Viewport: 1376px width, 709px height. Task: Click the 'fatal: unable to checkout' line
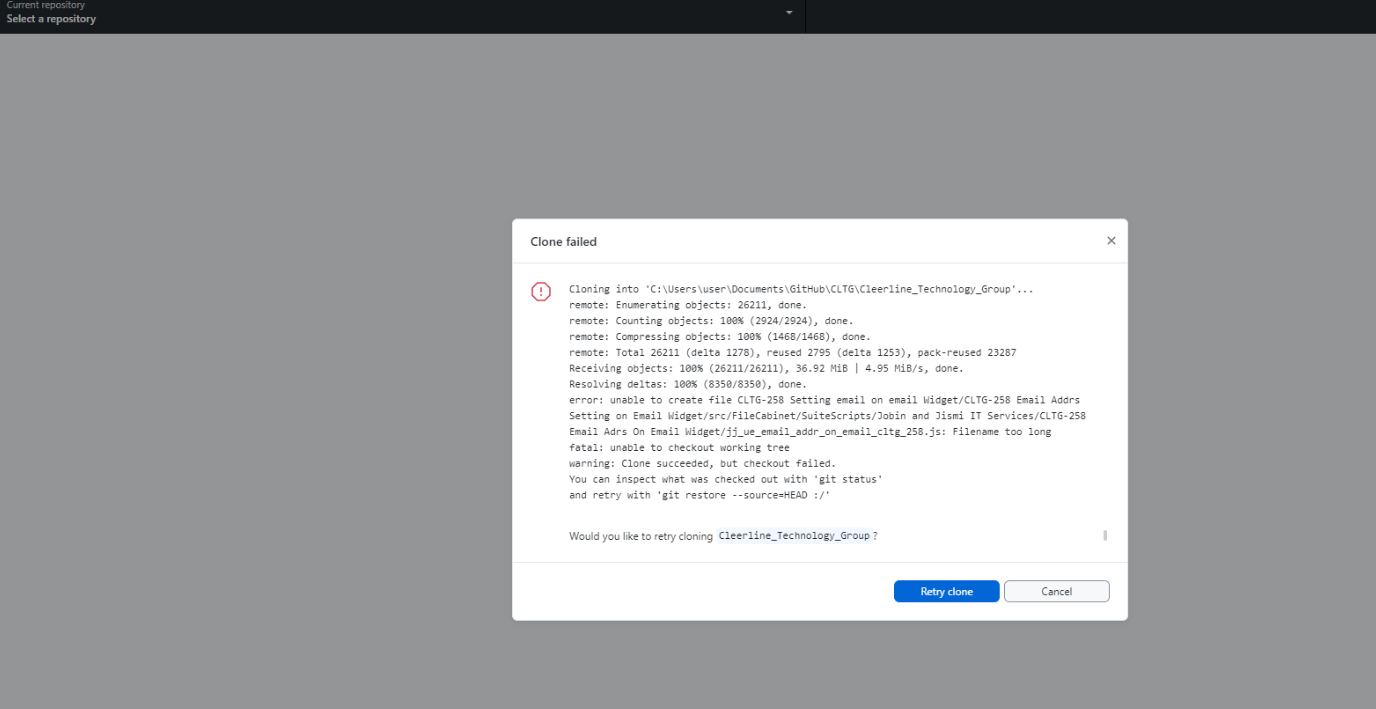679,448
